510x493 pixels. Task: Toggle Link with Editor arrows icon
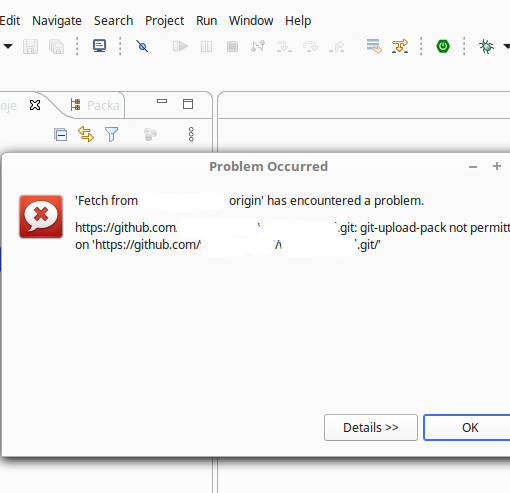tap(86, 134)
